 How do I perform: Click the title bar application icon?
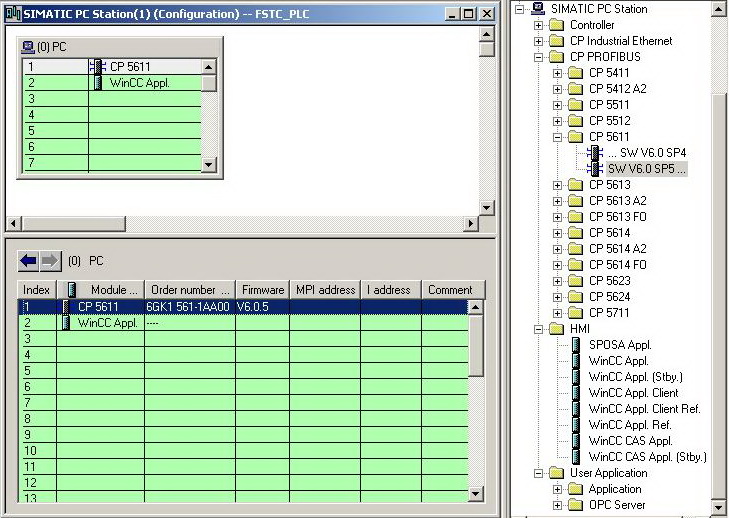pos(13,14)
